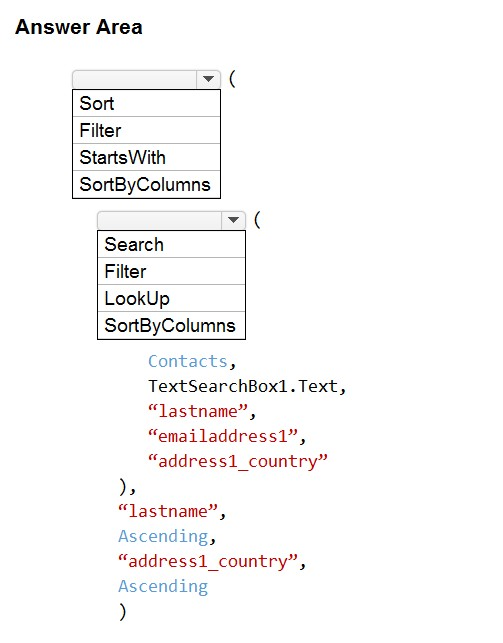This screenshot has height=643, width=503.
Task: Pick SortByColumns directly under StartsWith
Action: click(x=146, y=185)
